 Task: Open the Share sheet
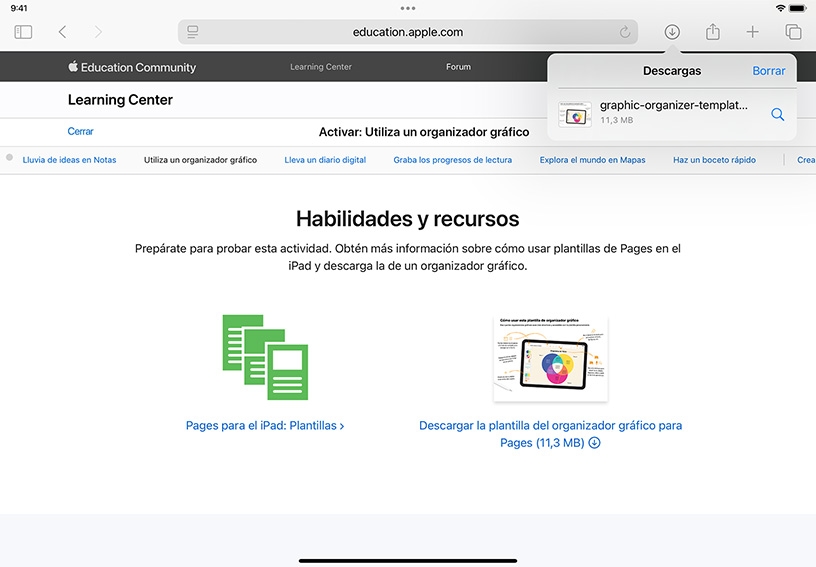[x=712, y=32]
